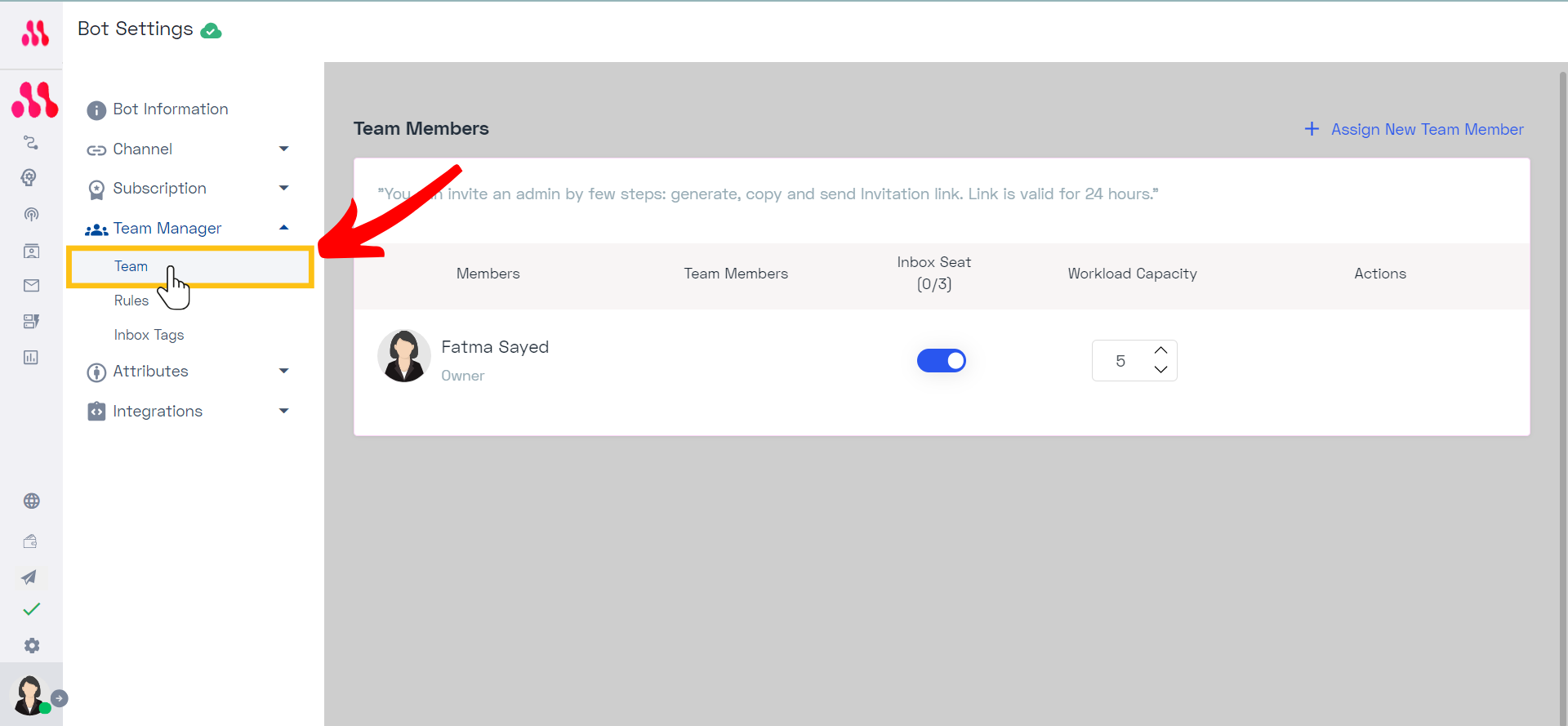The width and height of the screenshot is (1568, 726).
Task: Click Fatma Sayed's profile picture
Action: (x=403, y=356)
